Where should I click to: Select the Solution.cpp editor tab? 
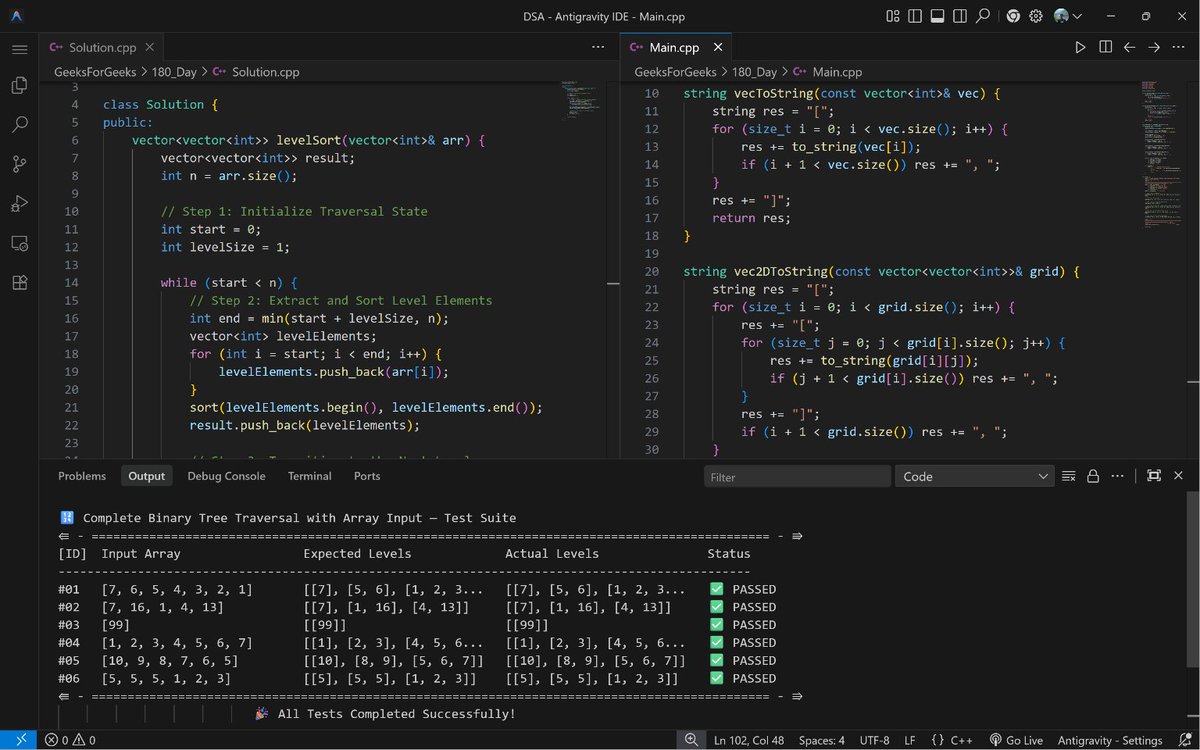(x=101, y=47)
